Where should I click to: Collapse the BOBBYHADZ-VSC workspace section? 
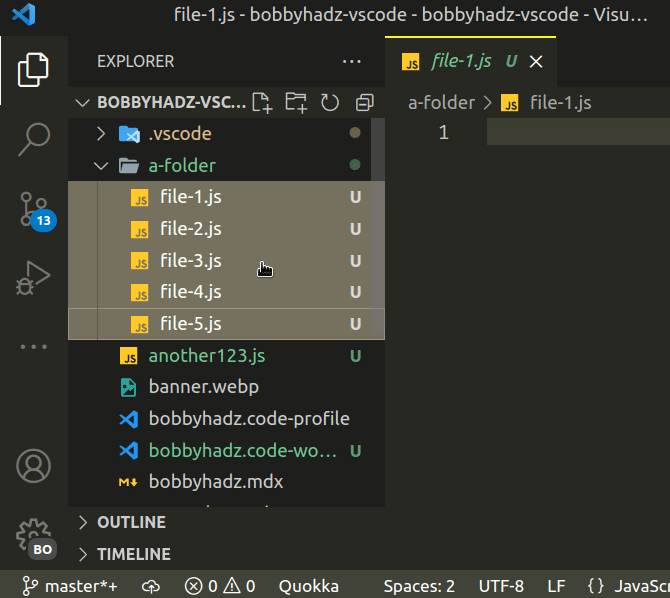point(82,103)
